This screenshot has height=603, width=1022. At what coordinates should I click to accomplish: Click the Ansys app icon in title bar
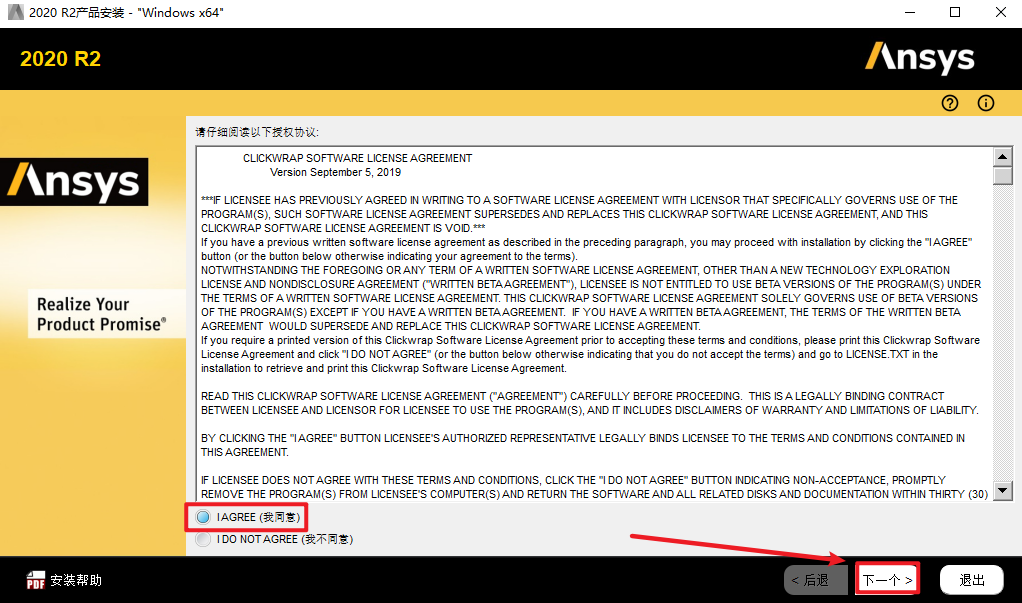coord(12,12)
